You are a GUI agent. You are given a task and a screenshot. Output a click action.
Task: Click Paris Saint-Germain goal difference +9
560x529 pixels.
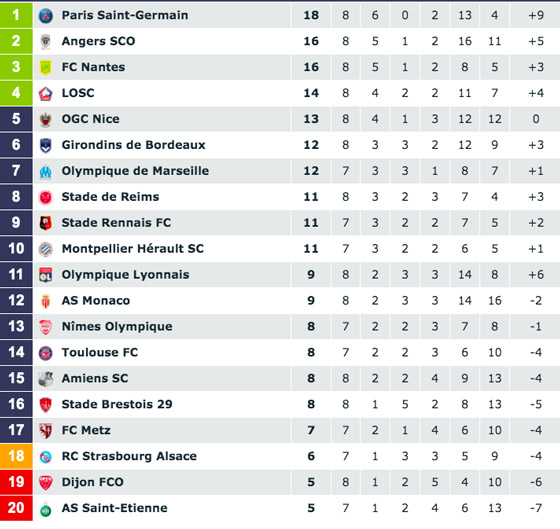tap(536, 15)
